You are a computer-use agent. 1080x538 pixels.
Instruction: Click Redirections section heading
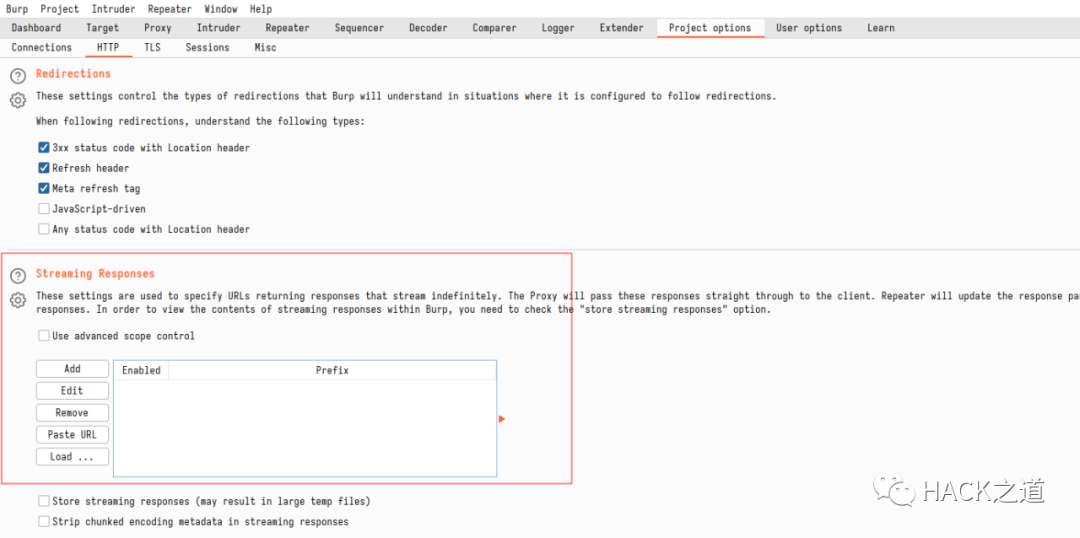[73, 74]
